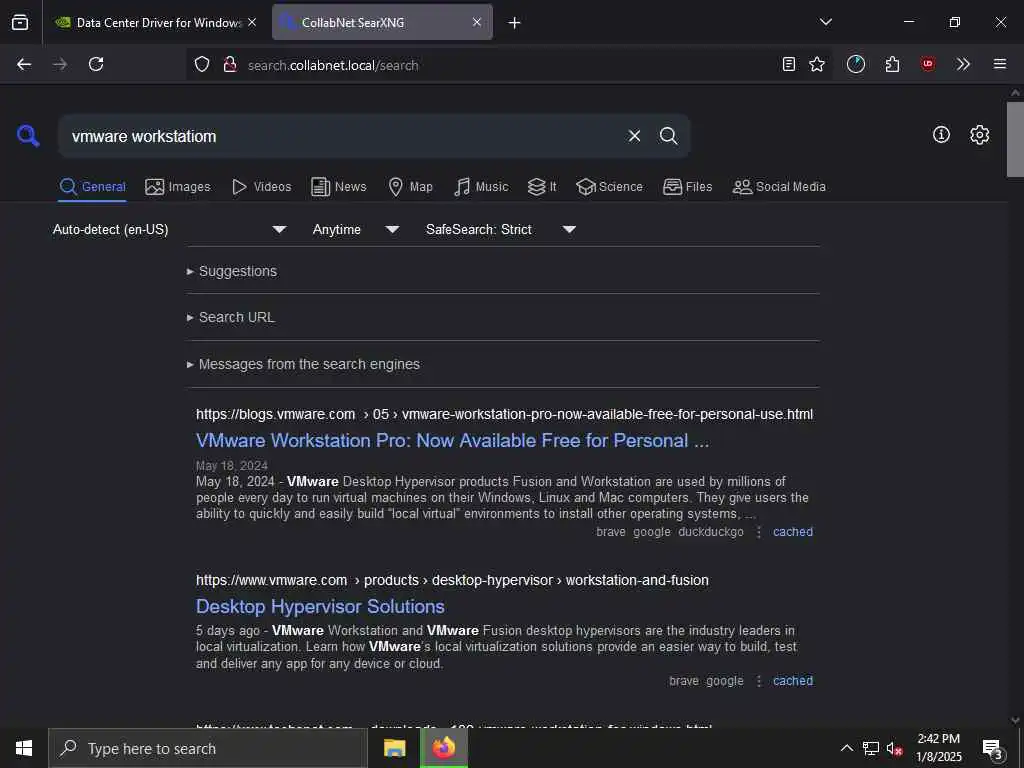1024x768 pixels.
Task: Close the CollabNet SearXNG tab
Action: pos(477,22)
